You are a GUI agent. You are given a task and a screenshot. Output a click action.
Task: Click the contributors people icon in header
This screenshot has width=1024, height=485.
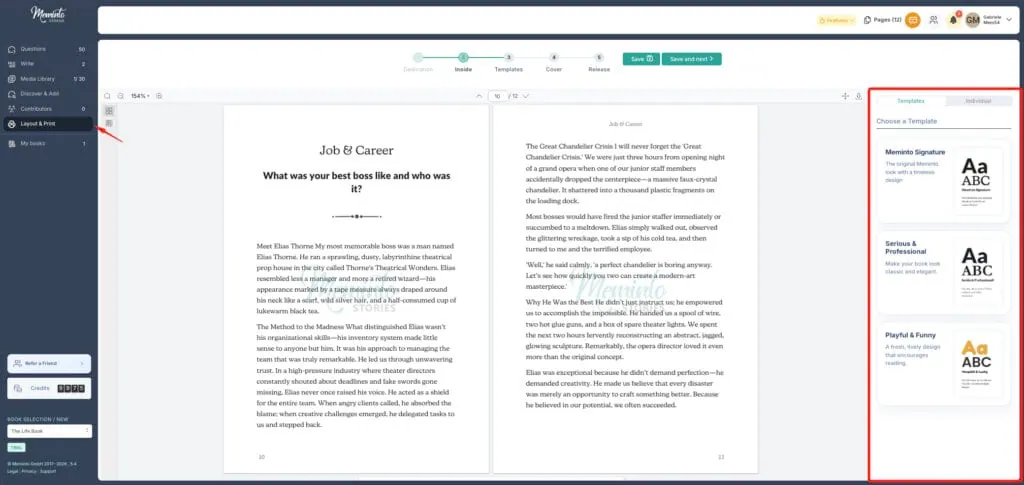(x=934, y=20)
